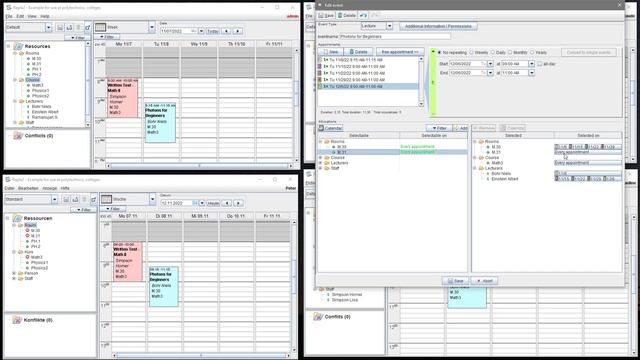
Task: Click the appointment list scrollbar down arrow
Action: click(x=421, y=104)
